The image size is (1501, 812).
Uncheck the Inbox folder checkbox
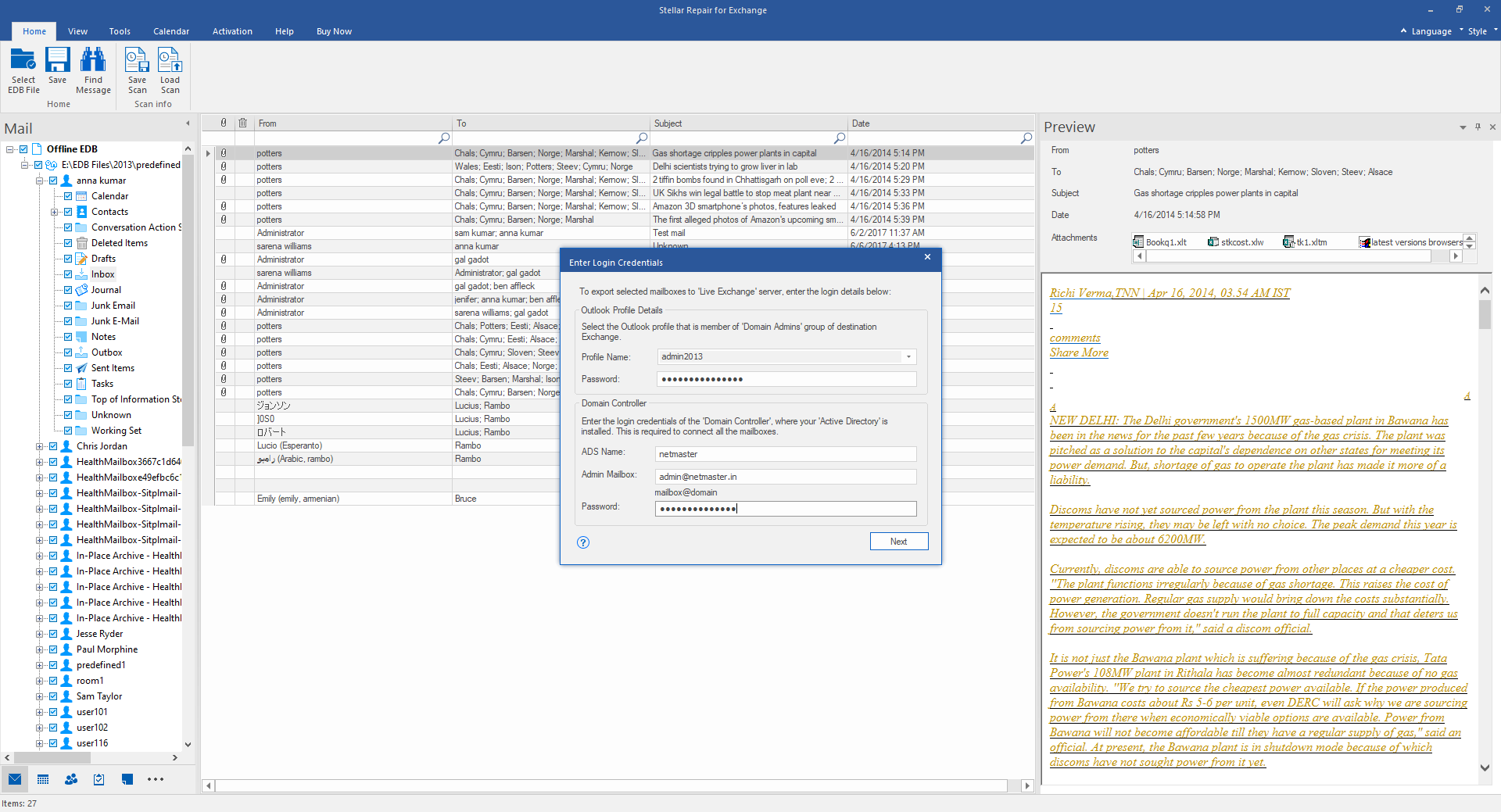(x=68, y=274)
